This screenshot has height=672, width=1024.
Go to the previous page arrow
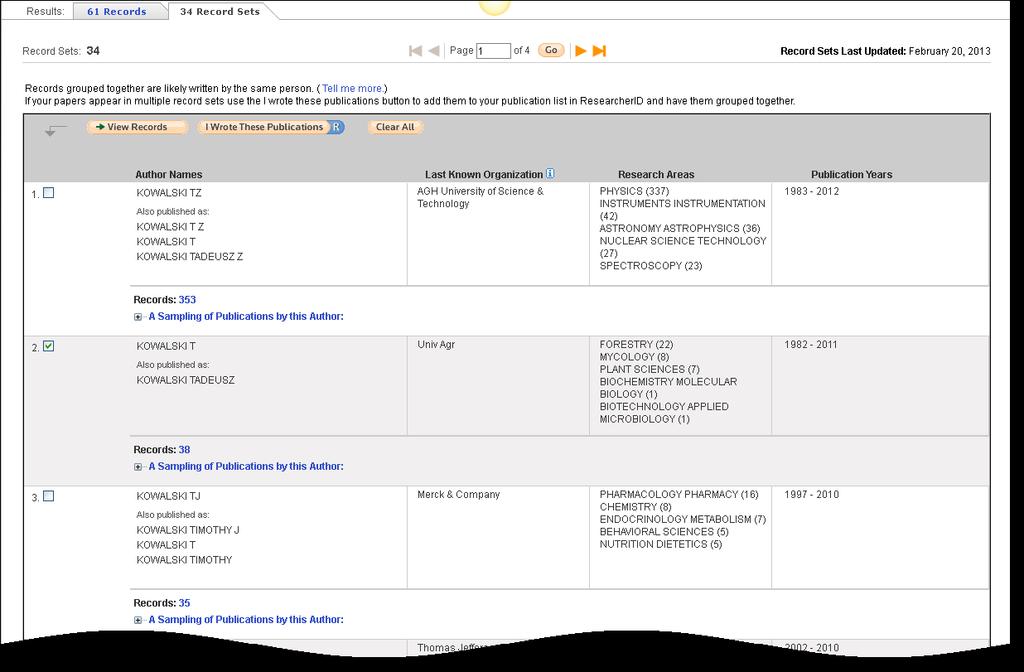tap(434, 51)
